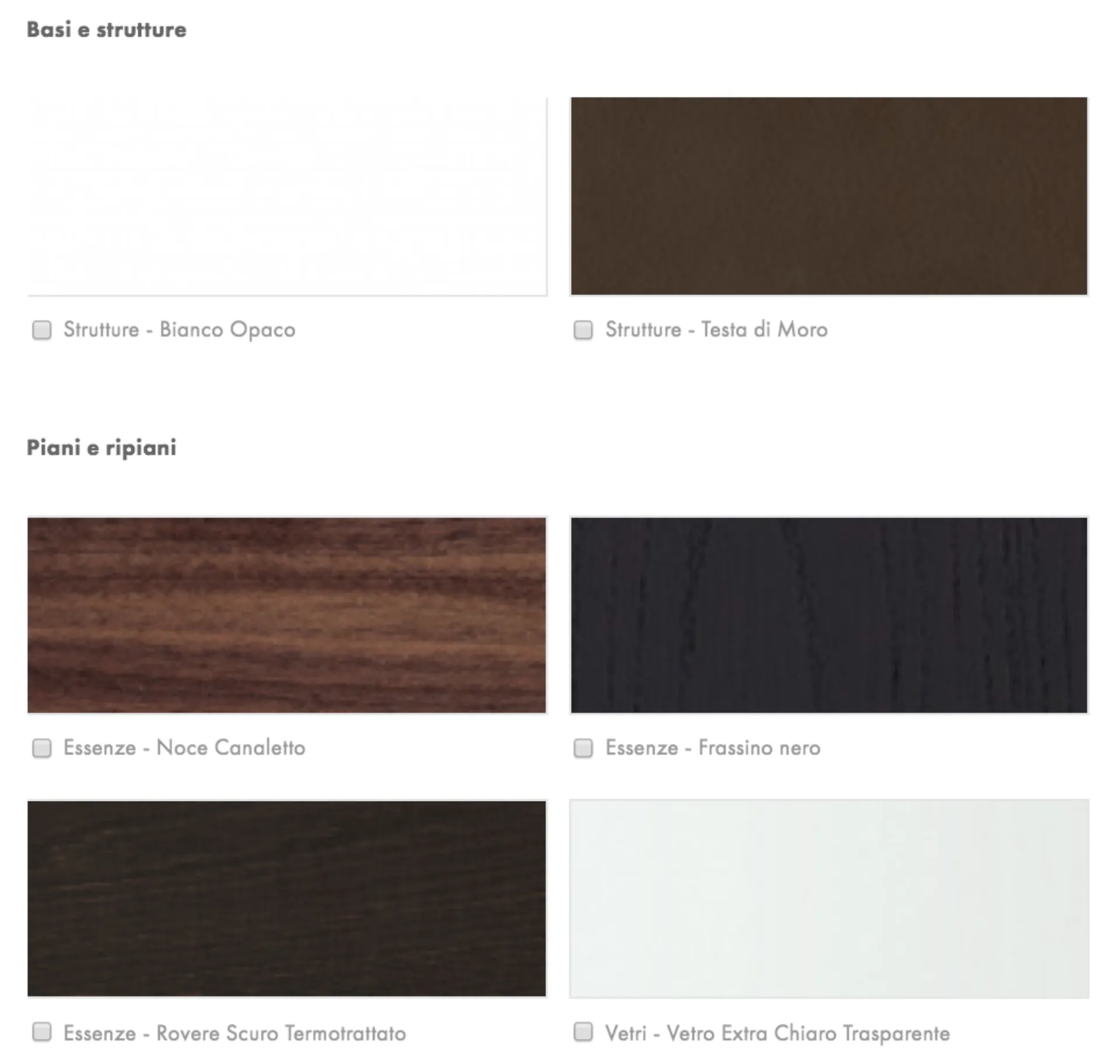Click the 'Basi e strutture' section heading
1120x1064 pixels.
[107, 30]
